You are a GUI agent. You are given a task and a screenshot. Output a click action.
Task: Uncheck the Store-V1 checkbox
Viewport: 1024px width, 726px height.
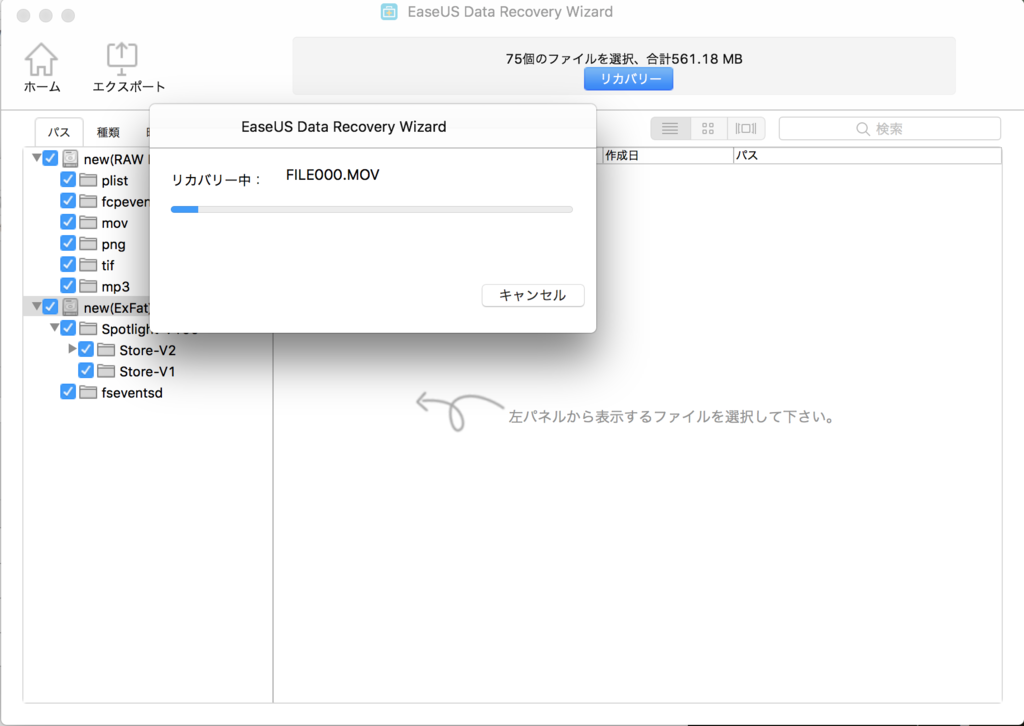point(86,370)
